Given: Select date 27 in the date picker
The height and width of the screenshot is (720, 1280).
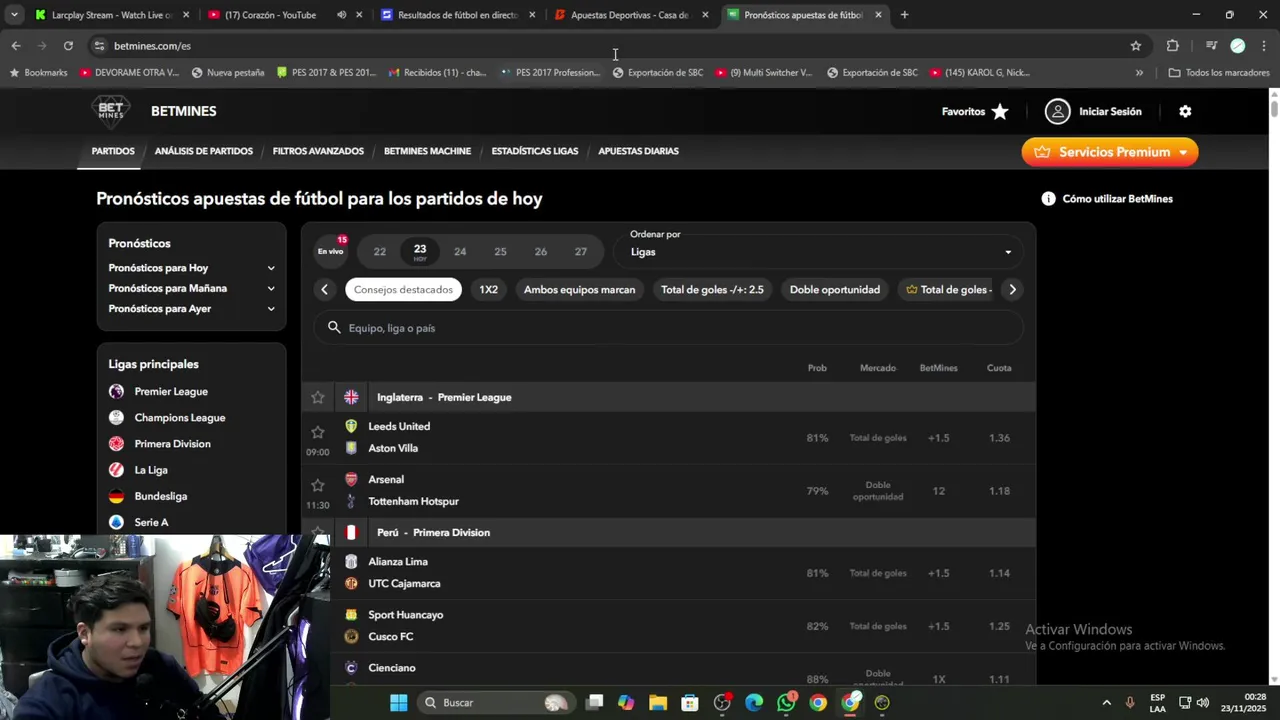Looking at the screenshot, I should (x=581, y=252).
